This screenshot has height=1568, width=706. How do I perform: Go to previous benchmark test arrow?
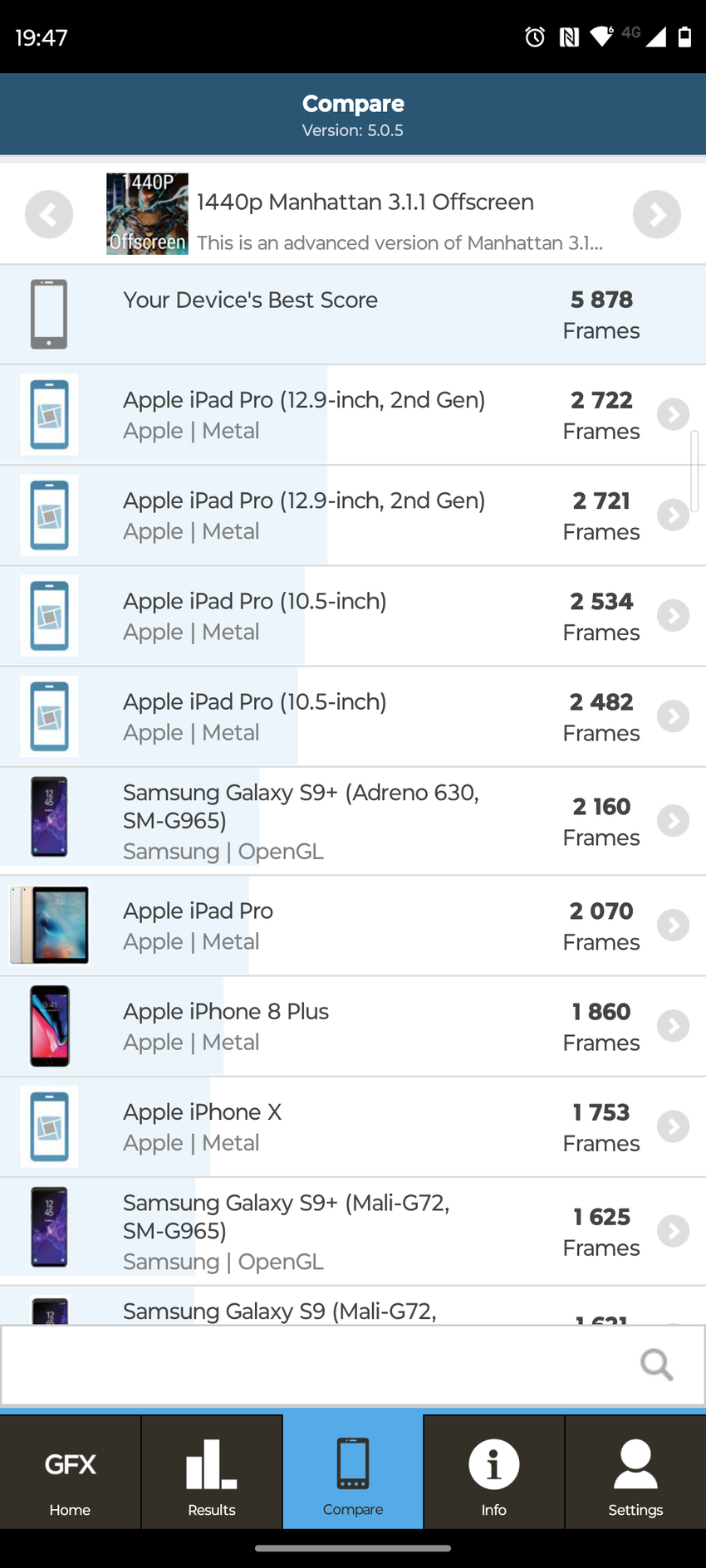point(49,214)
